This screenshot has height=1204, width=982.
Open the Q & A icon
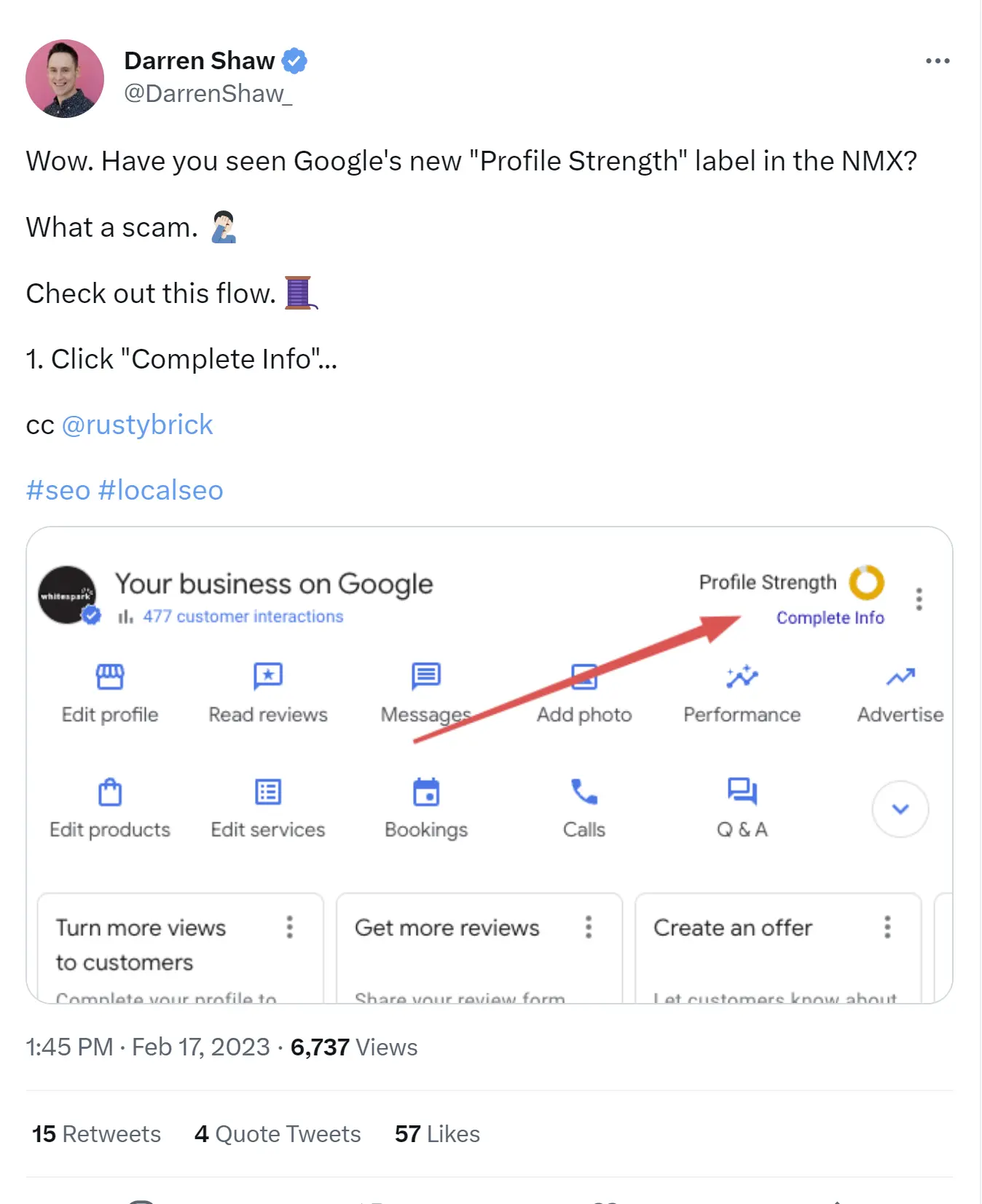point(742,792)
